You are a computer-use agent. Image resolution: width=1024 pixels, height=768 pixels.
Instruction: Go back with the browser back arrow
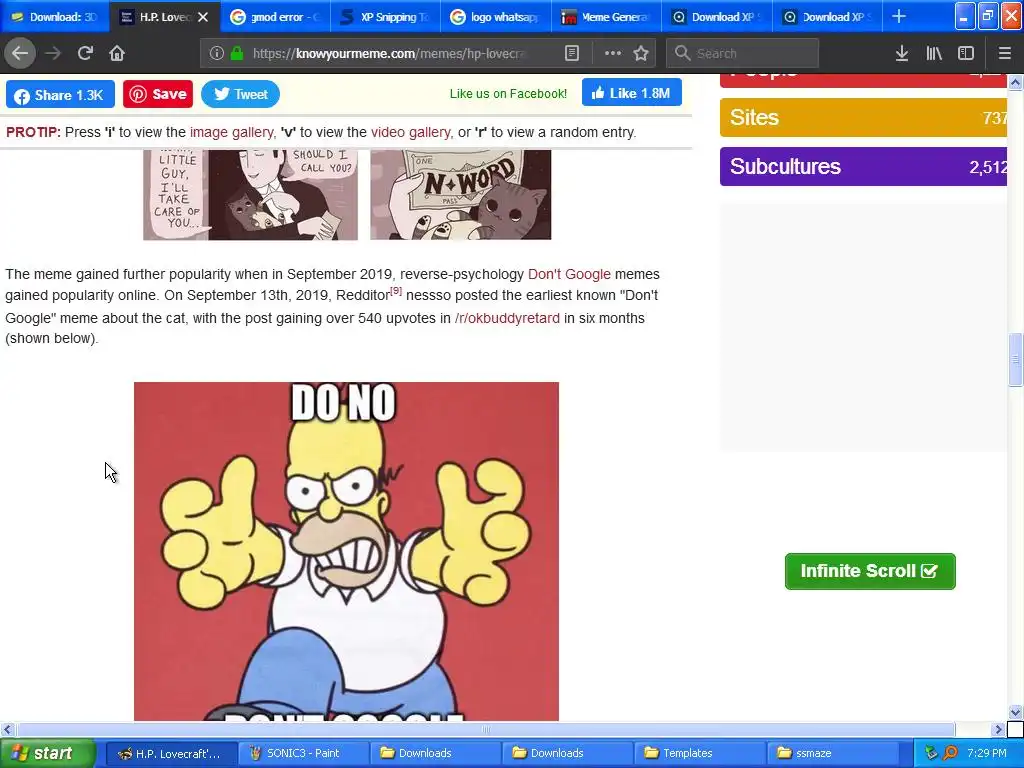tap(20, 54)
